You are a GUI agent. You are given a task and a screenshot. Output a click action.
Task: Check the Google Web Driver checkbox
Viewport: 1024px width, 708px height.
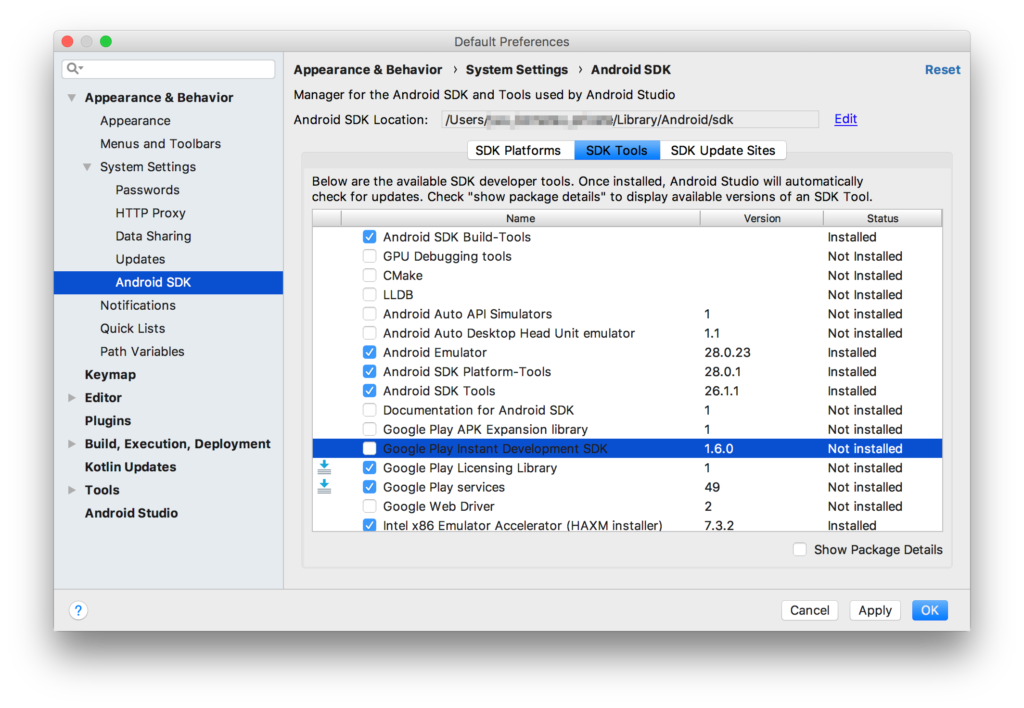(x=370, y=506)
